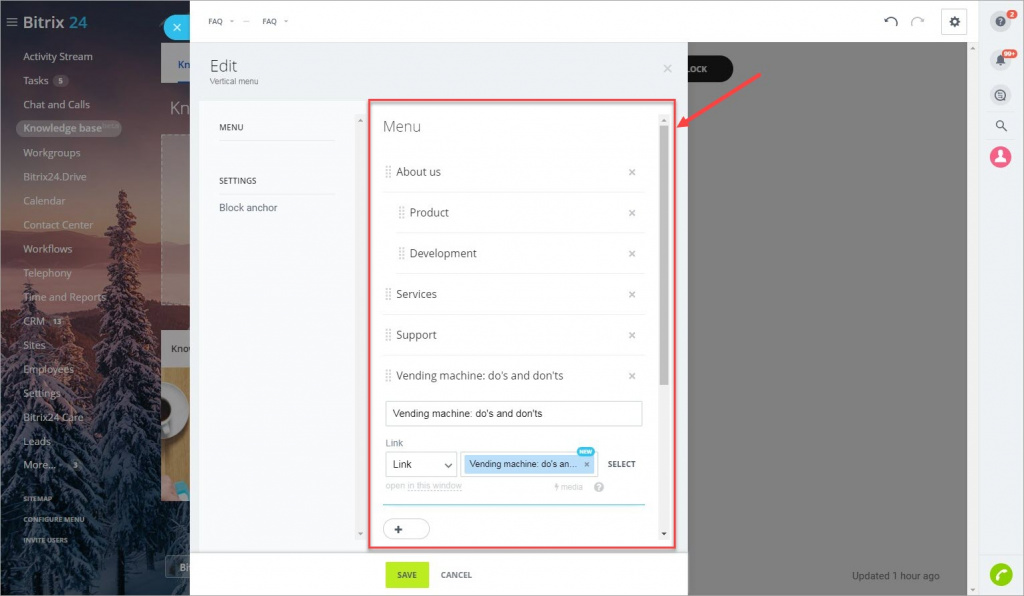This screenshot has height=596, width=1024.
Task: Grab the Vending machine drag handle
Action: coord(388,375)
